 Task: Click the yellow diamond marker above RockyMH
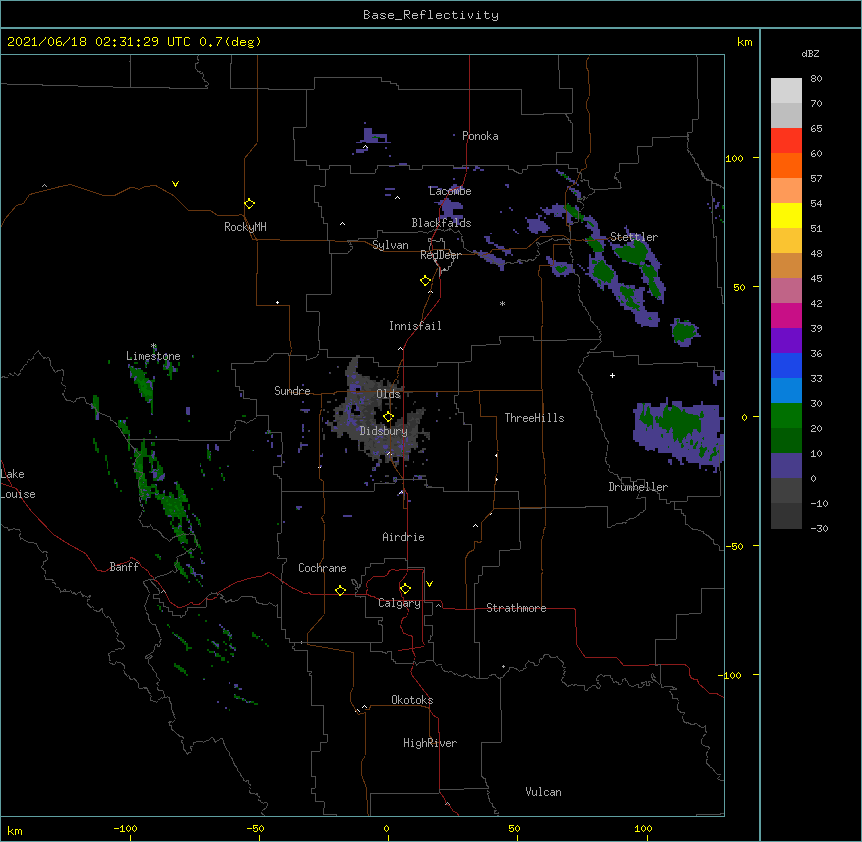point(250,204)
